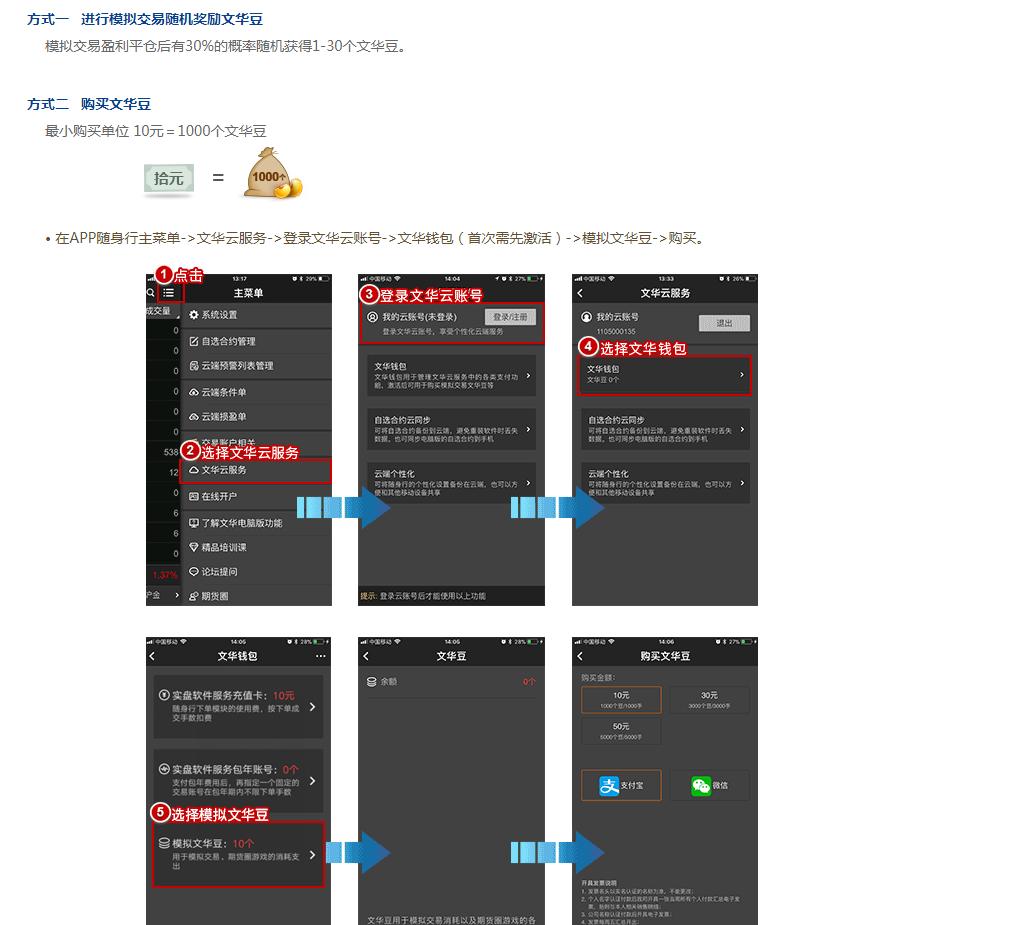Select the 系统设置 gear icon

(x=192, y=313)
